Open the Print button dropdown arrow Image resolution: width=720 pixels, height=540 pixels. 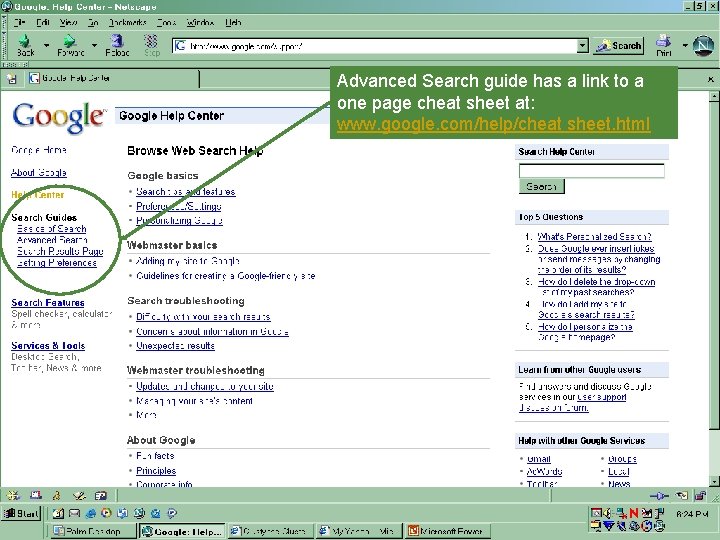click(x=685, y=45)
